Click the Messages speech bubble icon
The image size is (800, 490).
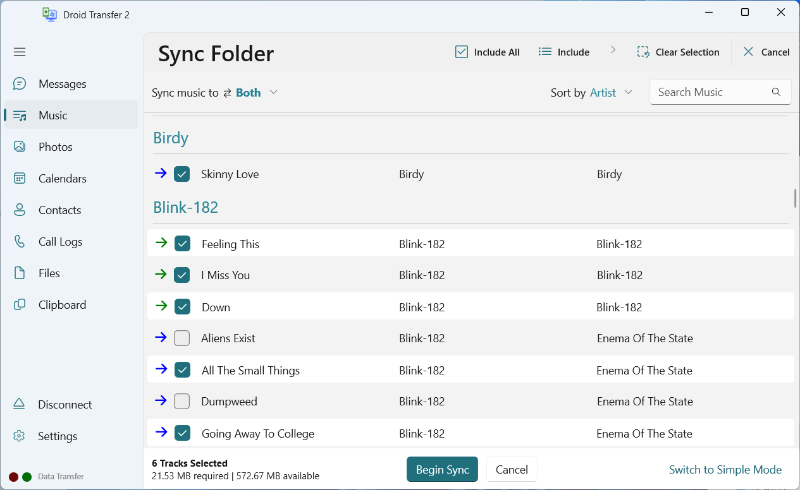[x=19, y=84]
